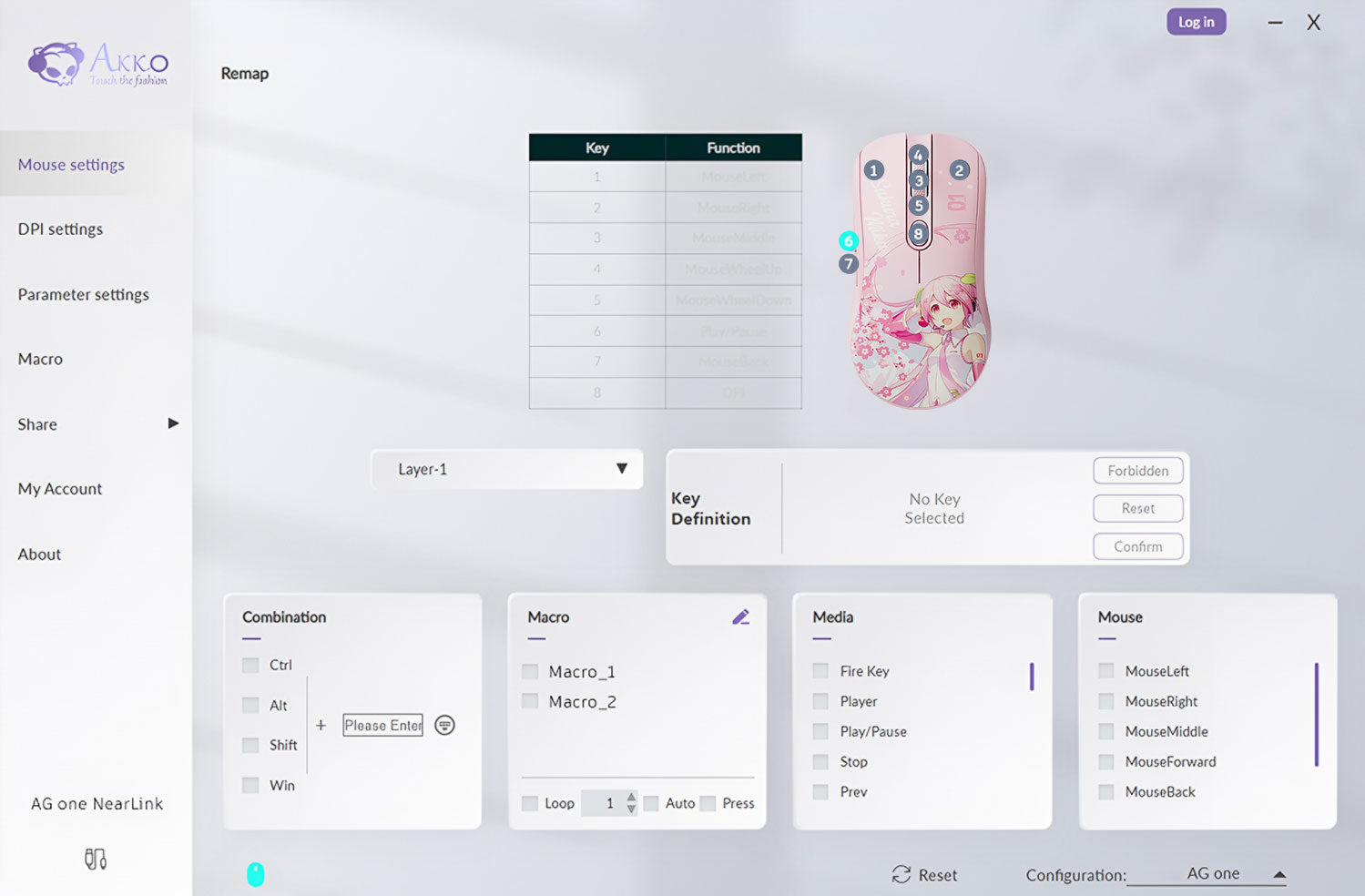The height and width of the screenshot is (896, 1365).
Task: Go to the Macro sidebar section
Action: (40, 359)
